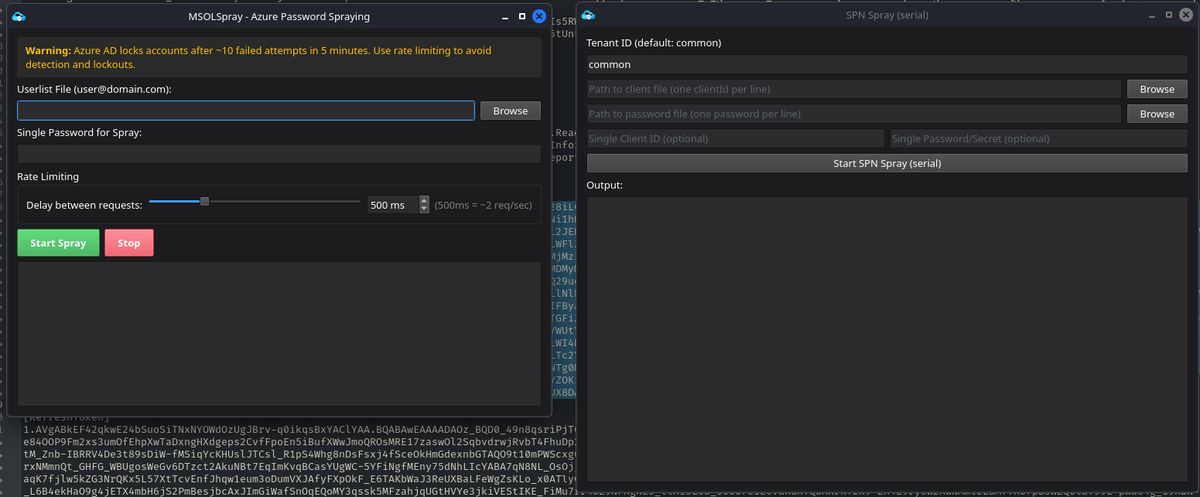Screen dimensions: 1200x497
Task: Minimize the MSOLSpray window
Action: point(504,17)
